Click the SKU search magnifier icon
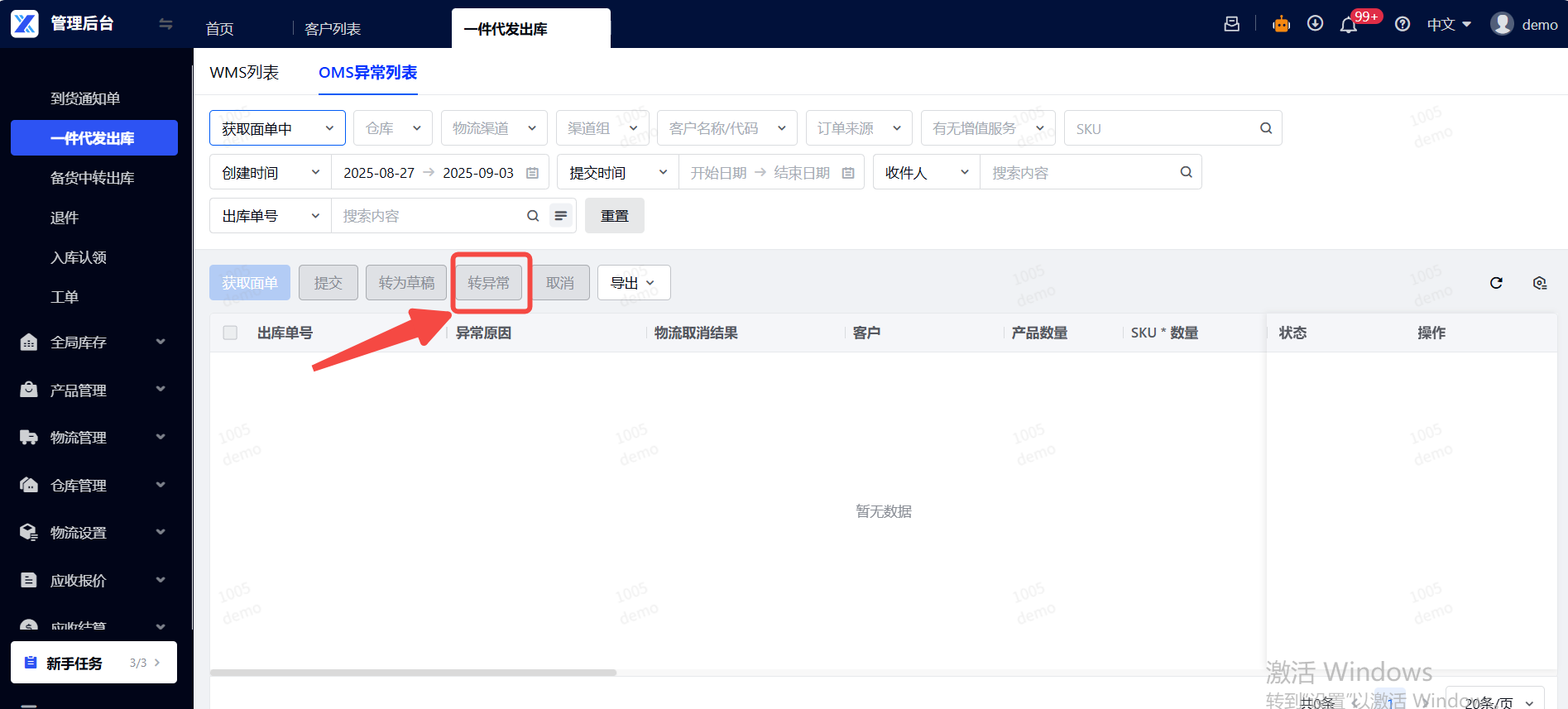Screen dimensions: 1568x709 [x=1266, y=128]
